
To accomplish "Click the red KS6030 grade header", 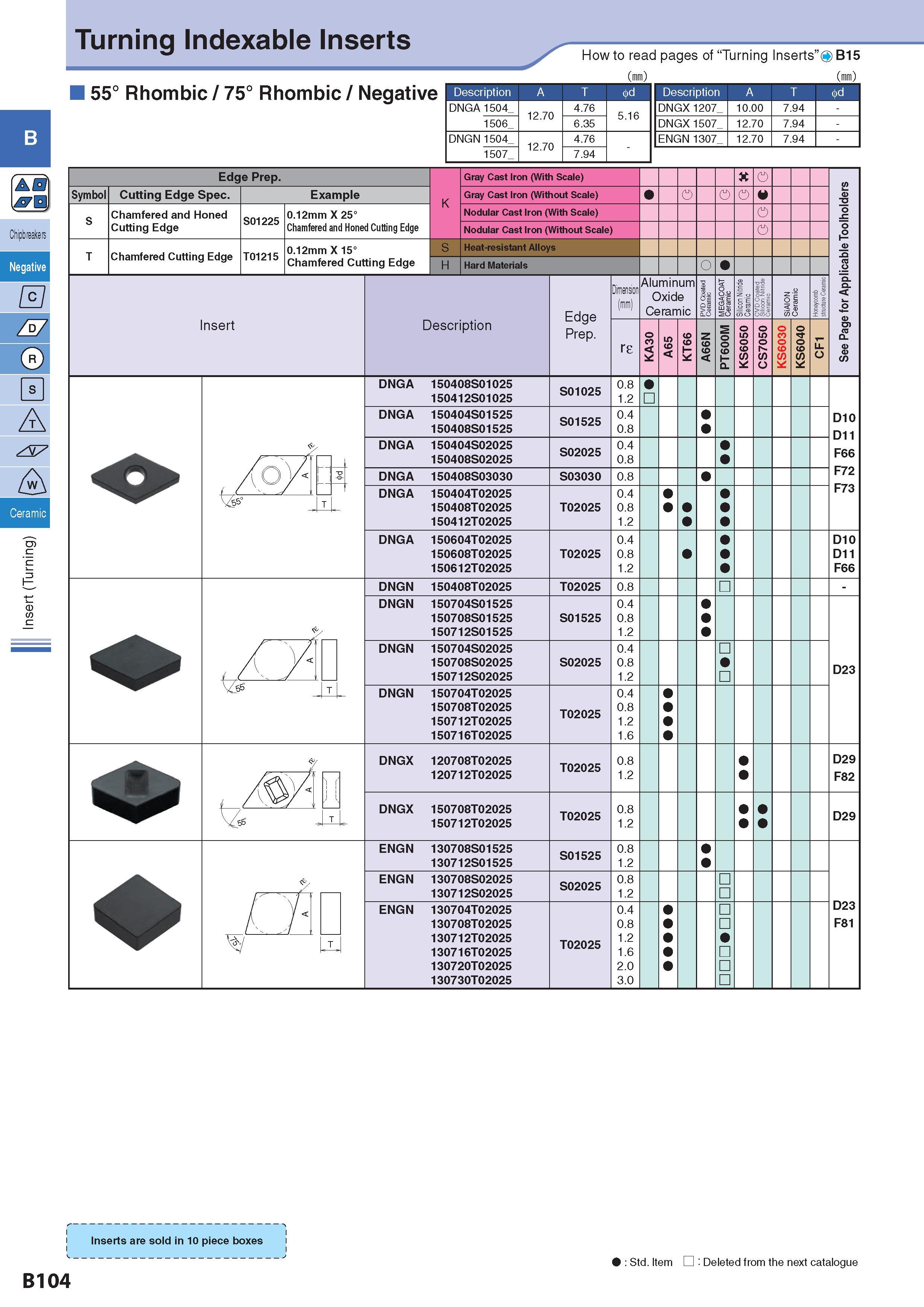I will (782, 346).
